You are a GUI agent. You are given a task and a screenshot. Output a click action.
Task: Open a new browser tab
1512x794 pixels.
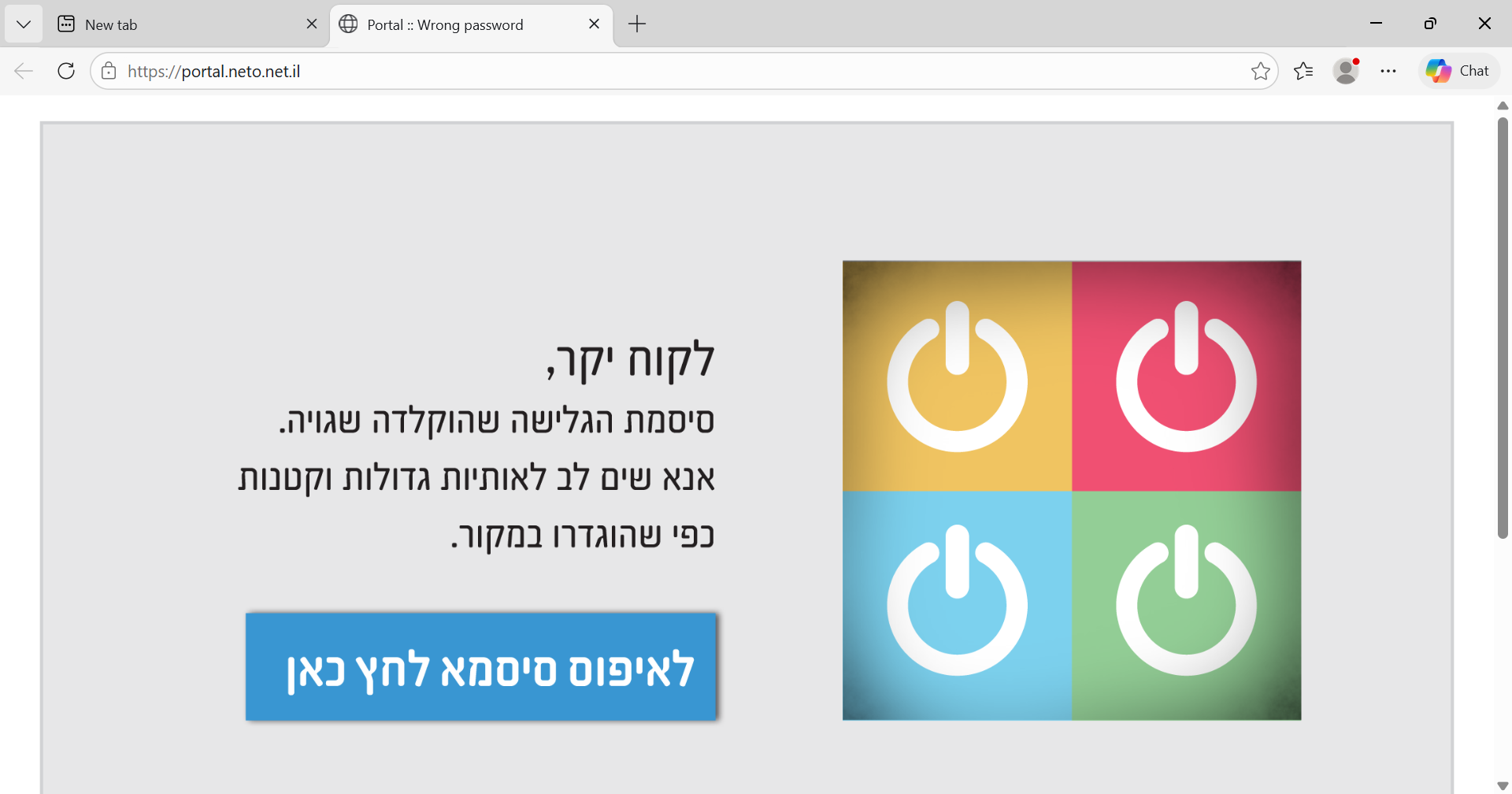[637, 24]
